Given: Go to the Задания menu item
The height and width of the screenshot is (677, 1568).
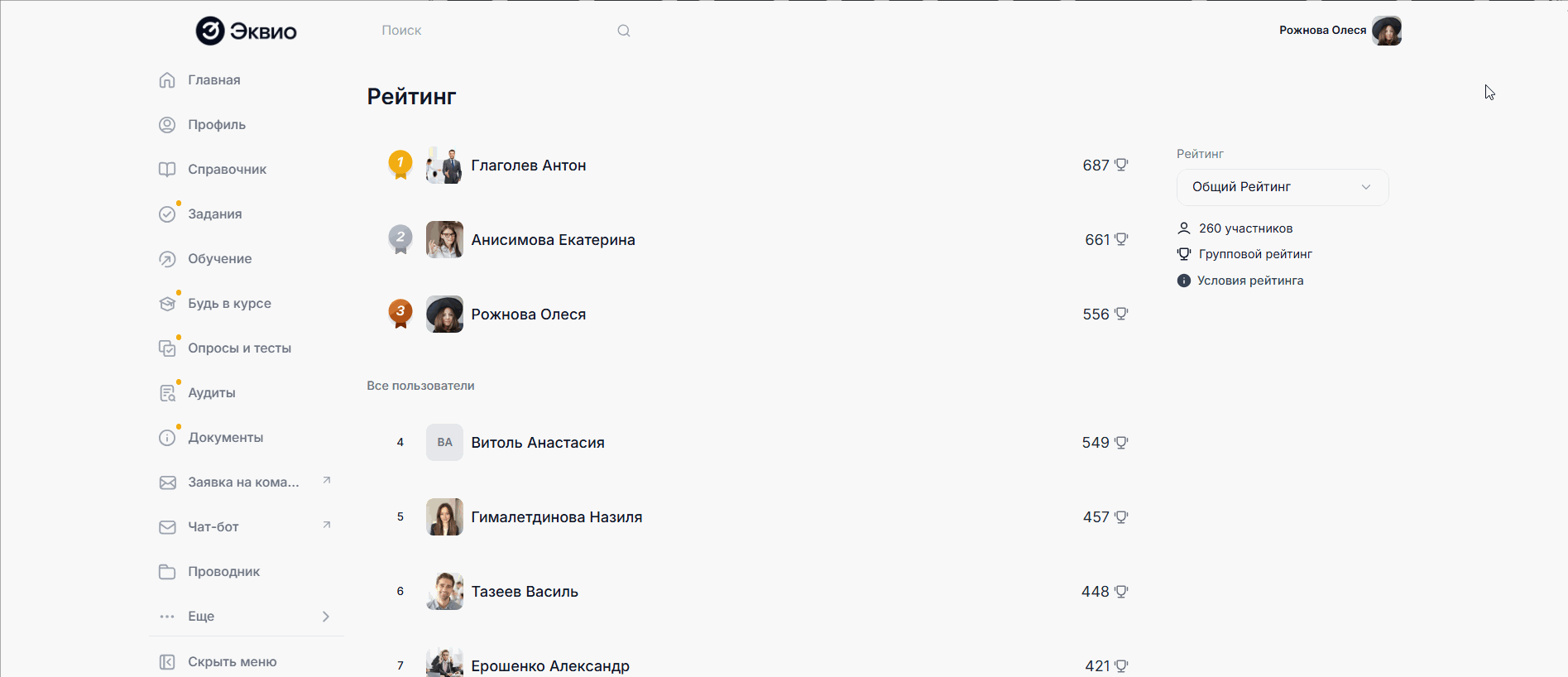Looking at the screenshot, I should (x=214, y=214).
